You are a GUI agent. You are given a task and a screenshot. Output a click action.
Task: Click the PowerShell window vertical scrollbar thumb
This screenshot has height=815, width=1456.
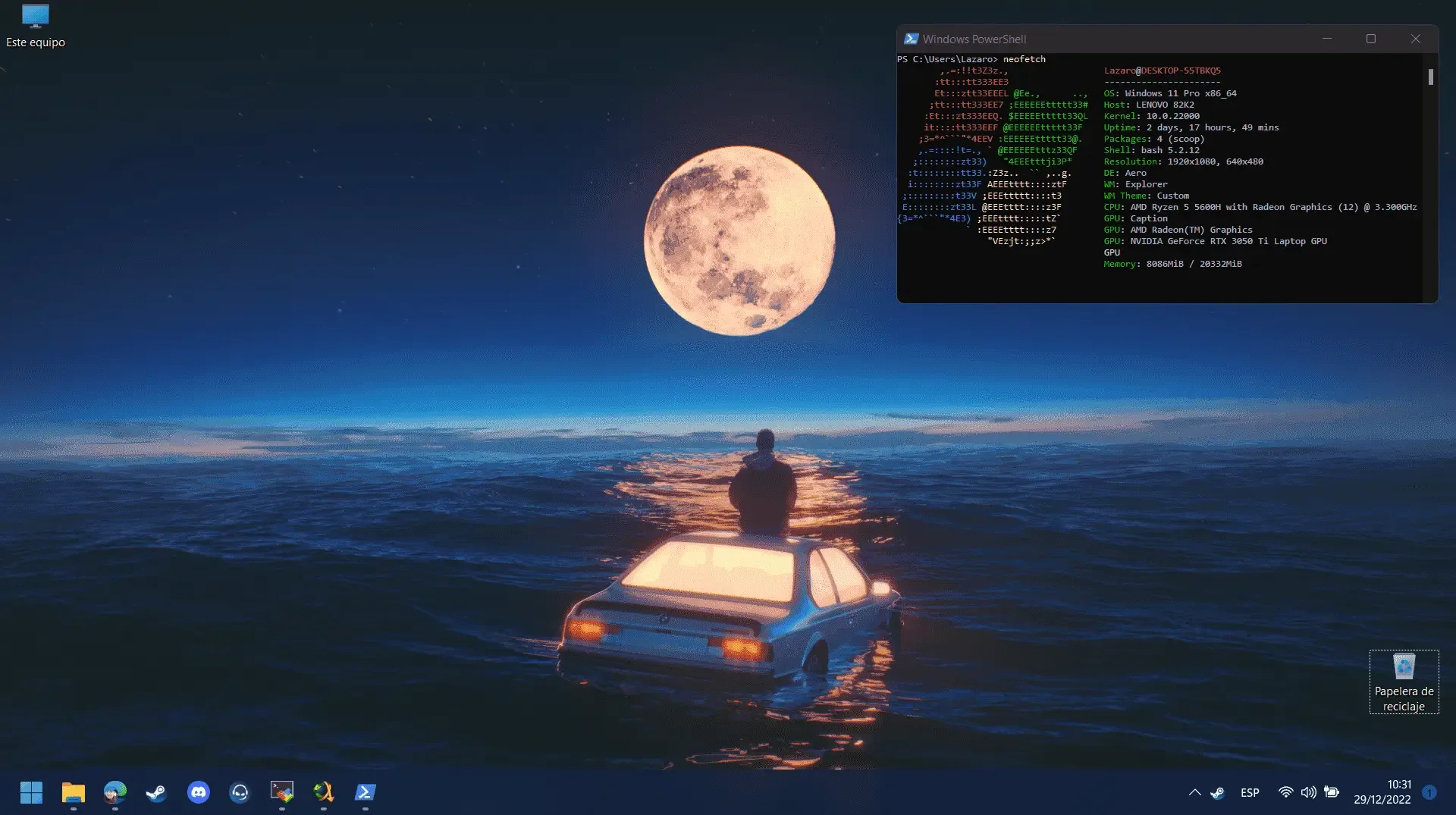1430,77
